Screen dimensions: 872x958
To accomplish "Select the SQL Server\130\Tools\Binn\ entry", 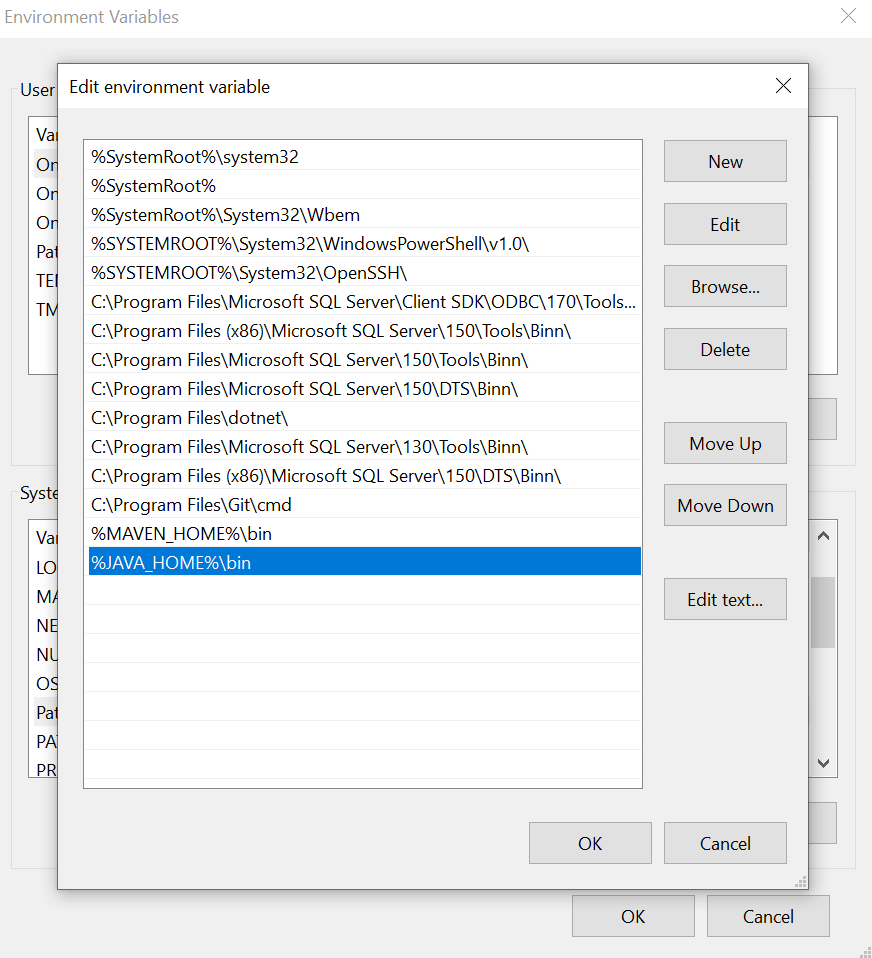I will pos(365,447).
